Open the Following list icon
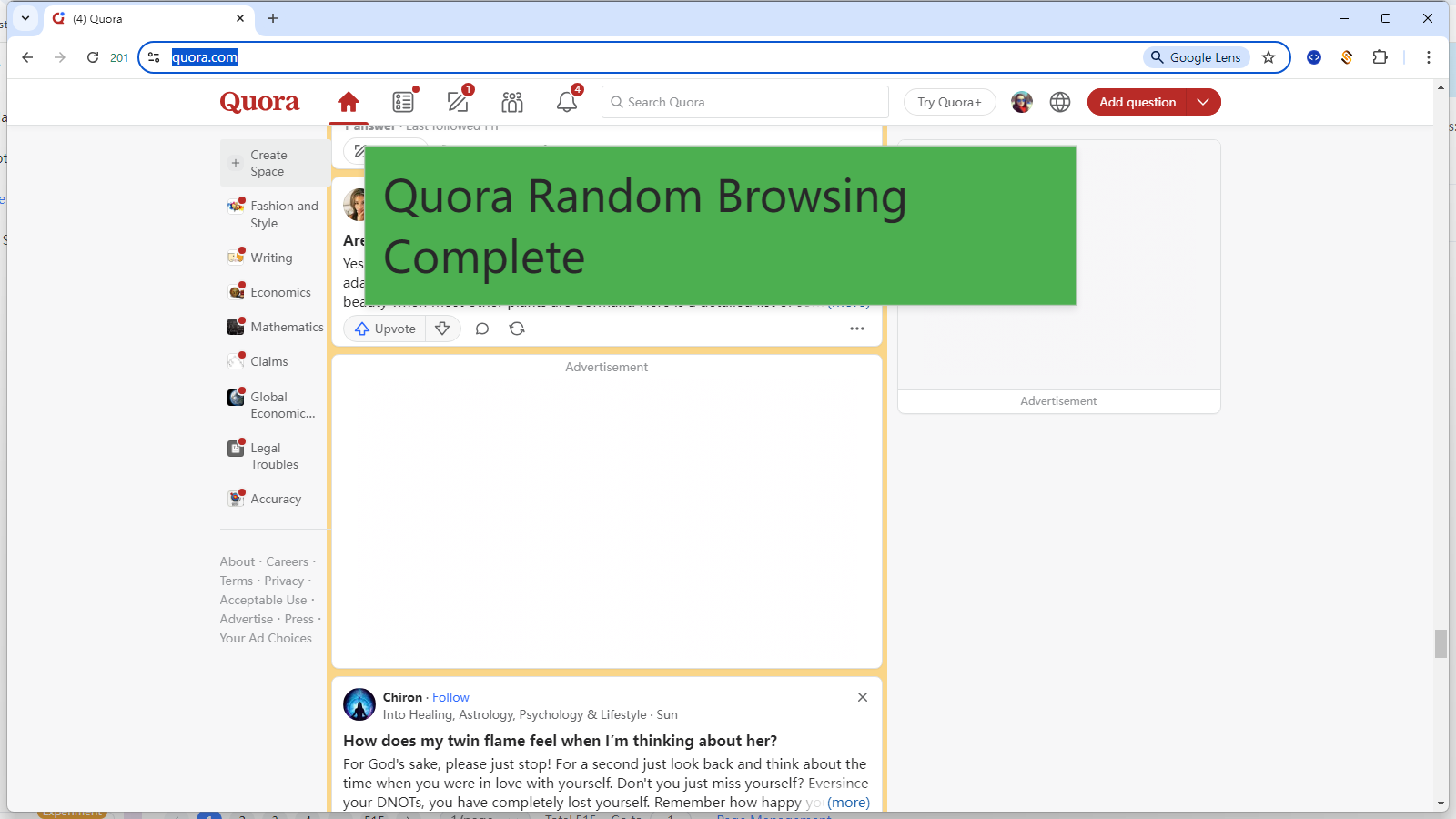The height and width of the screenshot is (819, 1456). click(x=403, y=102)
